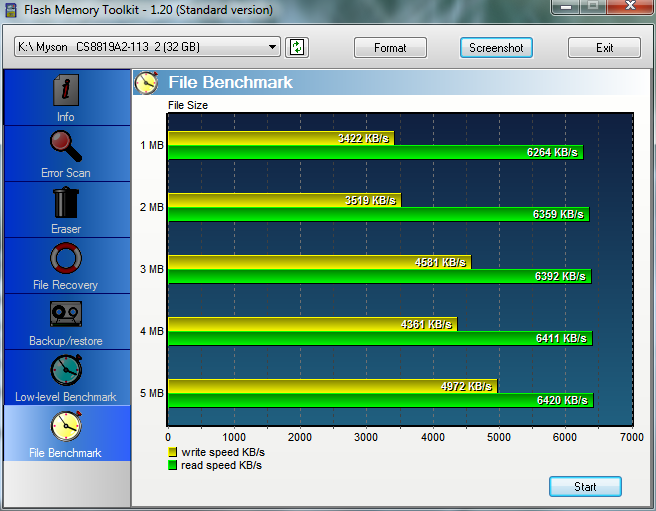The width and height of the screenshot is (656, 511).
Task: Click the Exit button
Action: pyautogui.click(x=604, y=48)
